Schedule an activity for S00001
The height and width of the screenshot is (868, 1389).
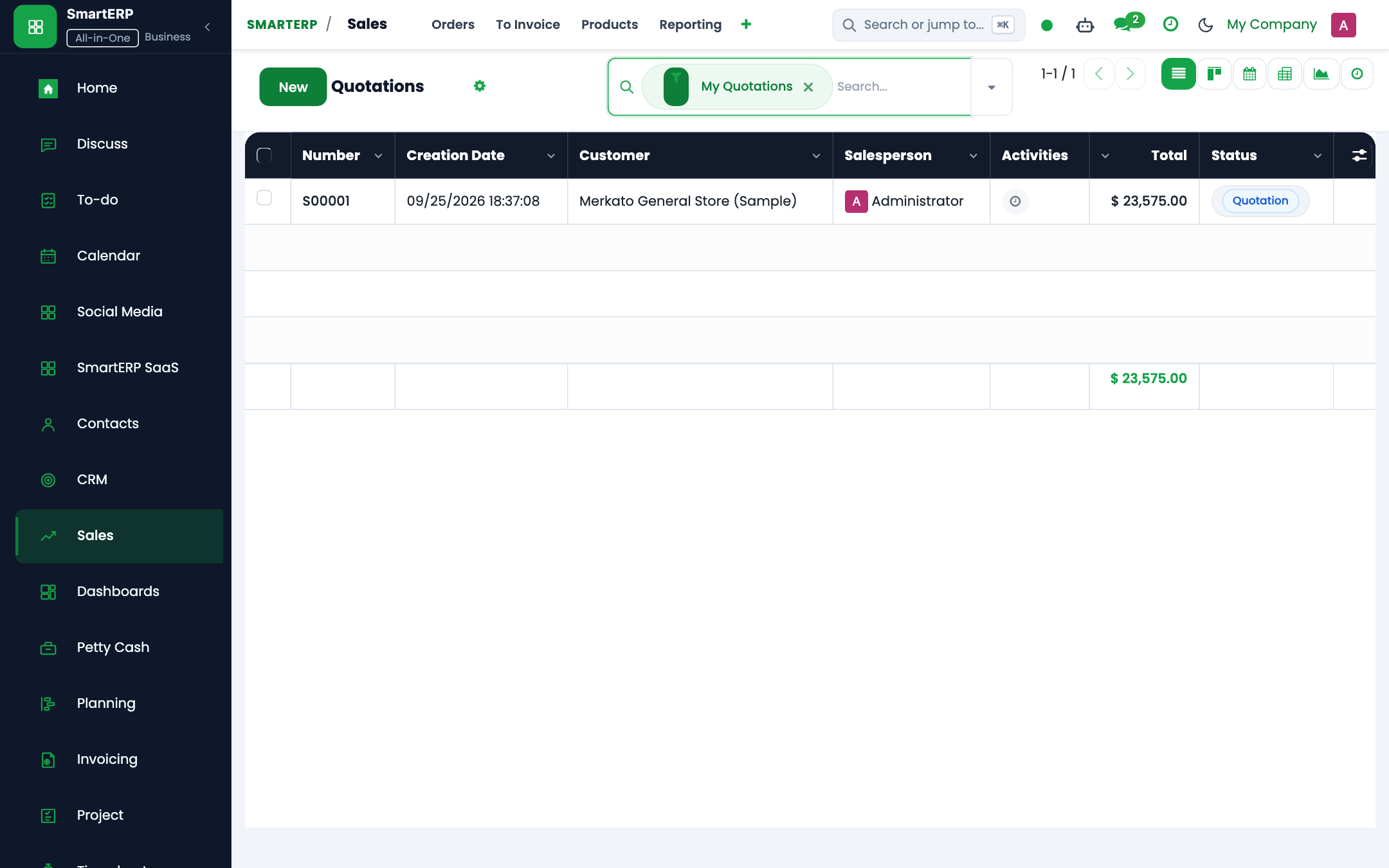1015,201
